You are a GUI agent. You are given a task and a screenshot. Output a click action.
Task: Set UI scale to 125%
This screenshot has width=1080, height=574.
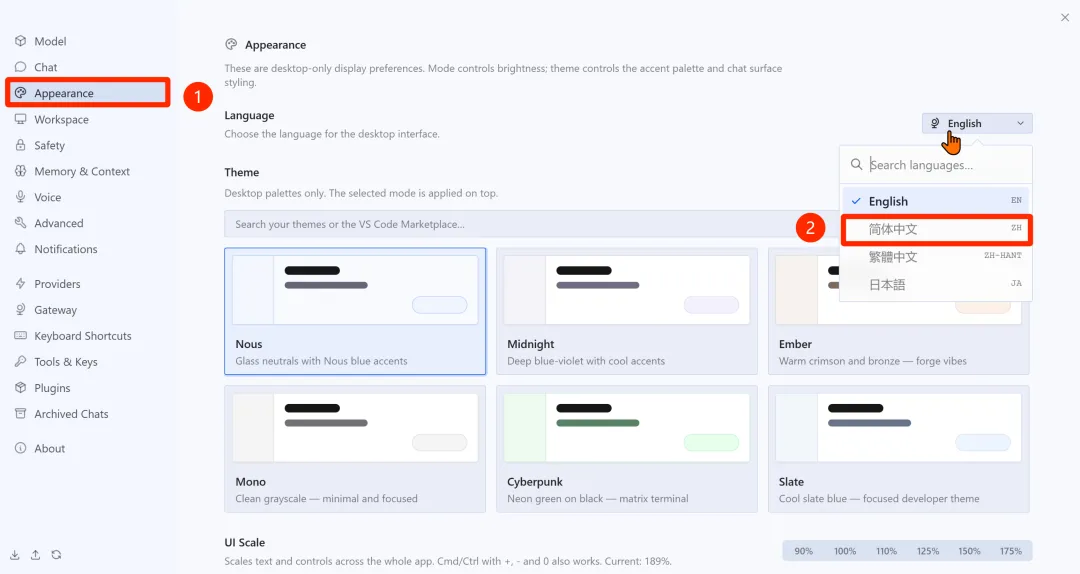[x=928, y=551]
